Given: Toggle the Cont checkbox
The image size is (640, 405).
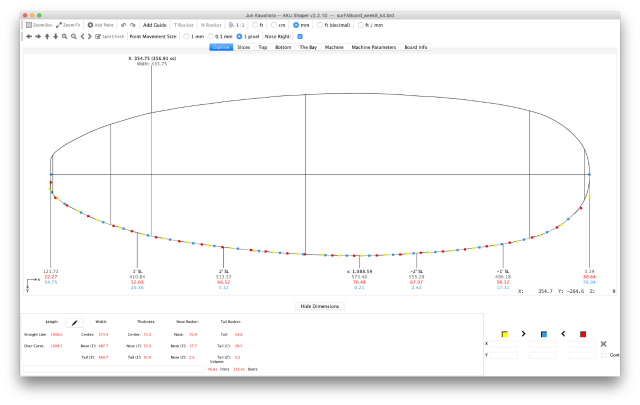Looking at the screenshot, I should [x=604, y=355].
